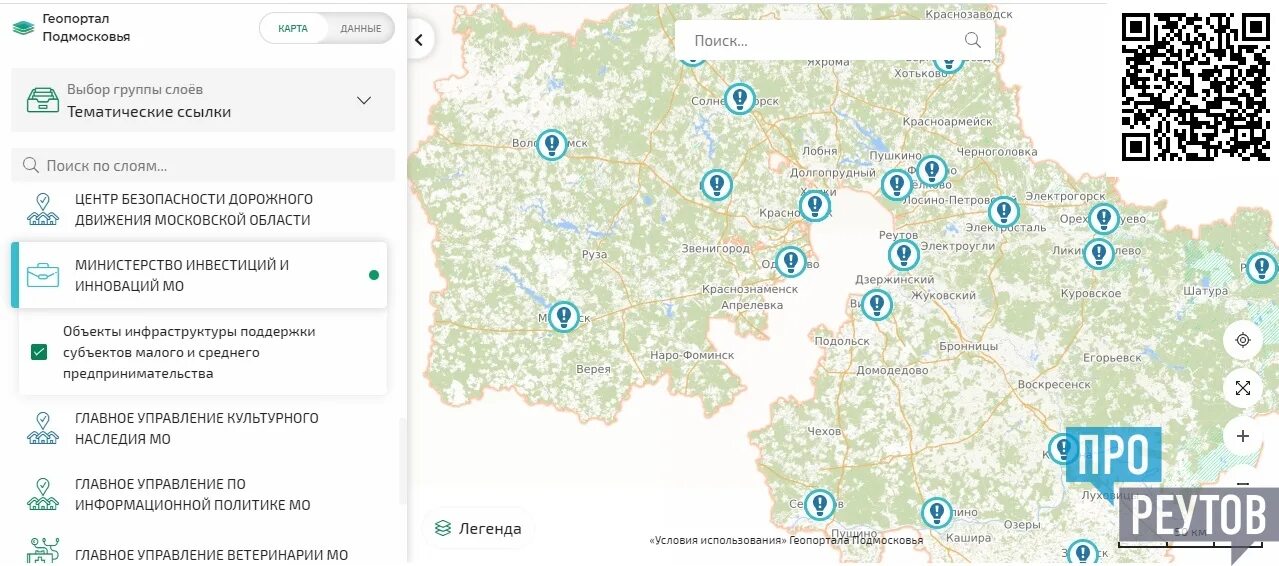Image resolution: width=1279 pixels, height=566 pixels.
Task: Click the Центр безопасности дорожного движения icon
Action: (x=42, y=210)
